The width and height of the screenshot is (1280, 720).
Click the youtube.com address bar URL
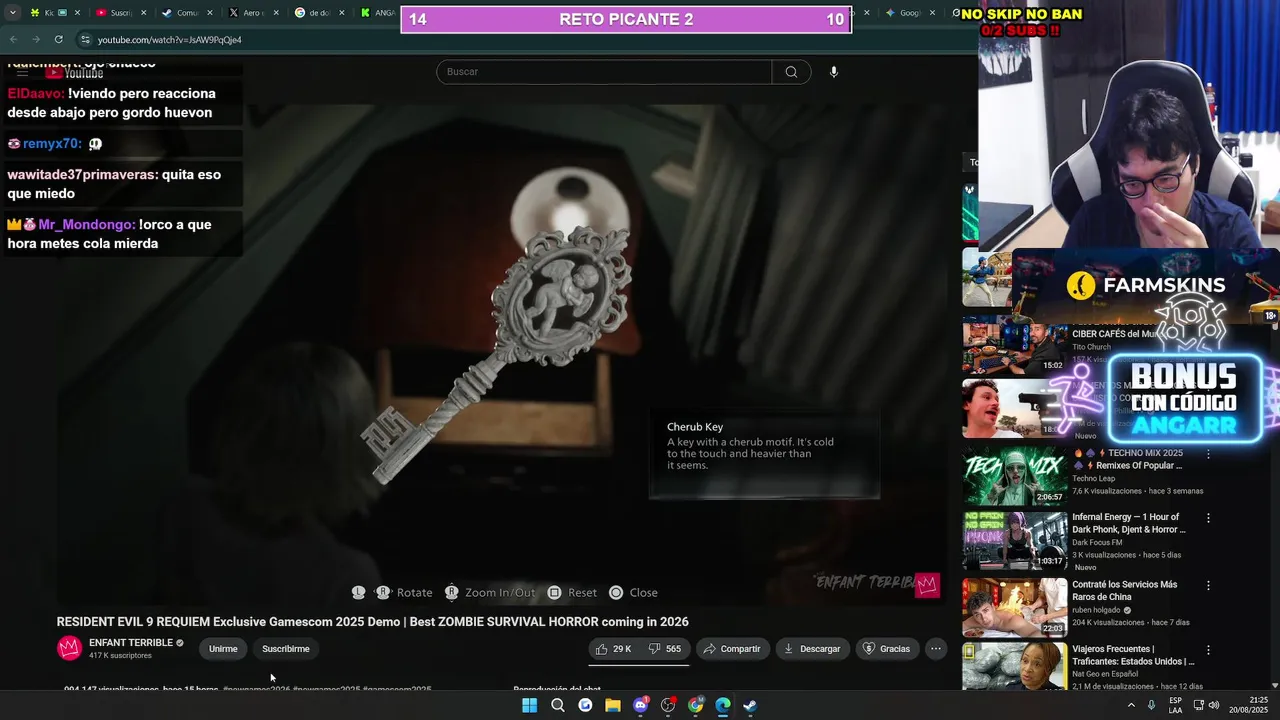pos(170,40)
